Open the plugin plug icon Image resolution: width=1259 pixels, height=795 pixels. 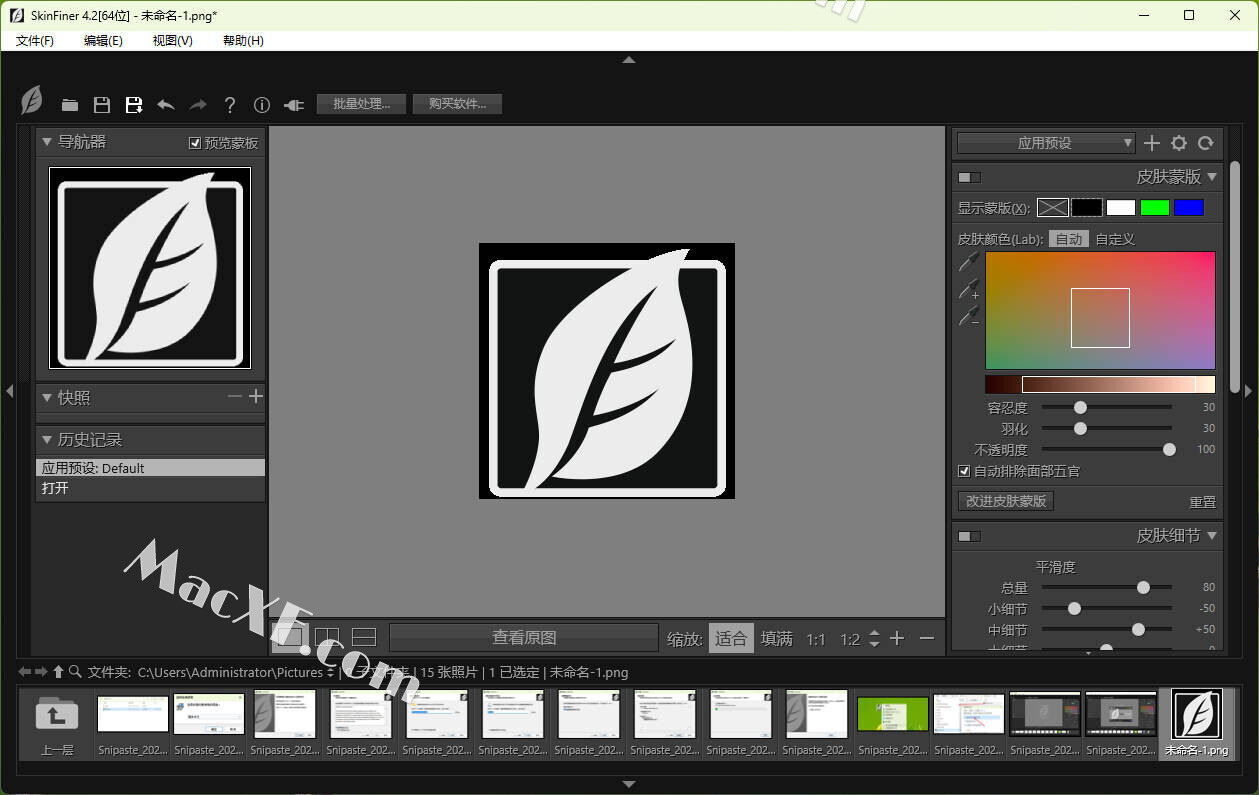tap(293, 105)
